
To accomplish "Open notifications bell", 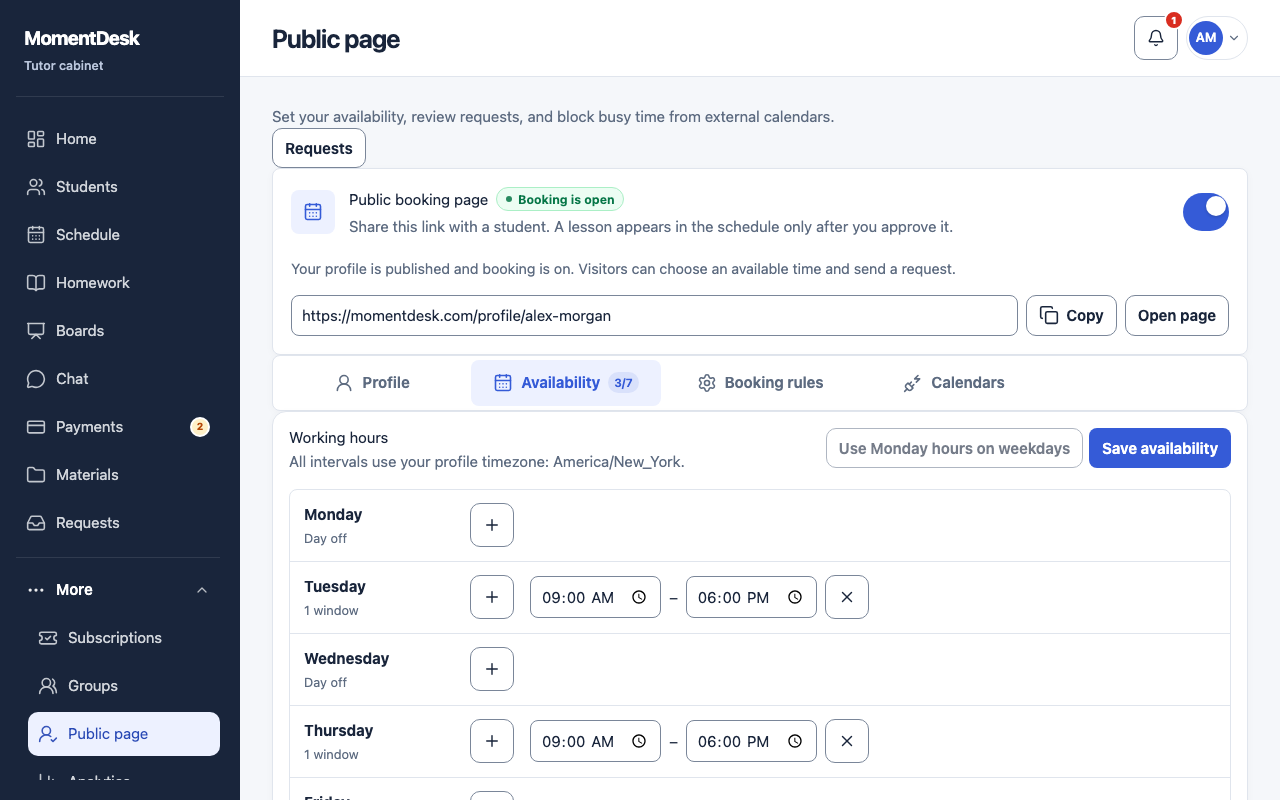I will [x=1156, y=38].
